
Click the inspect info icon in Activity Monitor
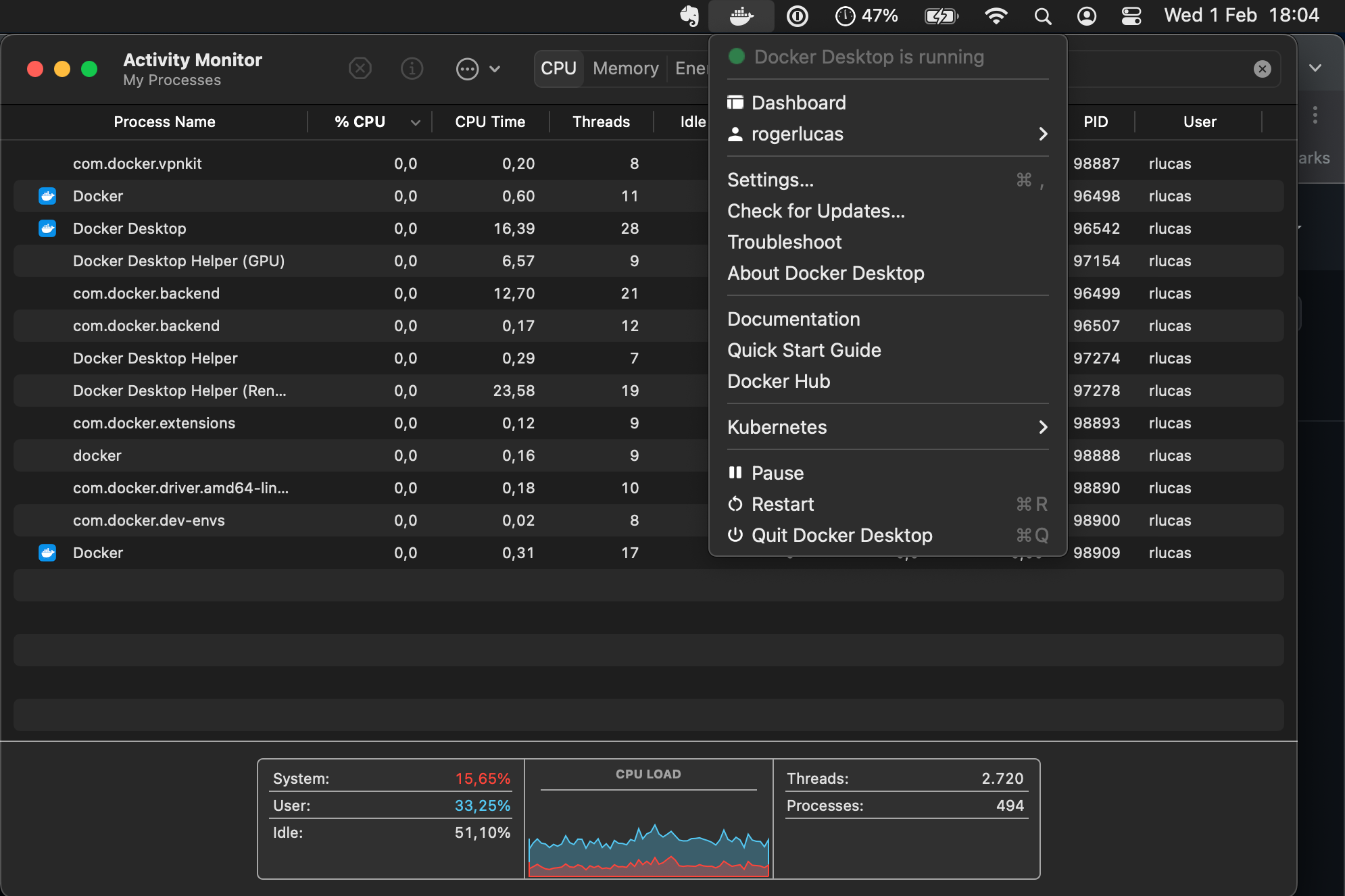pos(412,68)
